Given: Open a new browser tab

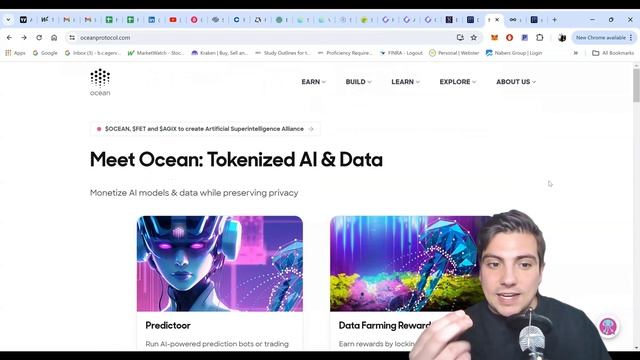Looking at the screenshot, I should 554,20.
